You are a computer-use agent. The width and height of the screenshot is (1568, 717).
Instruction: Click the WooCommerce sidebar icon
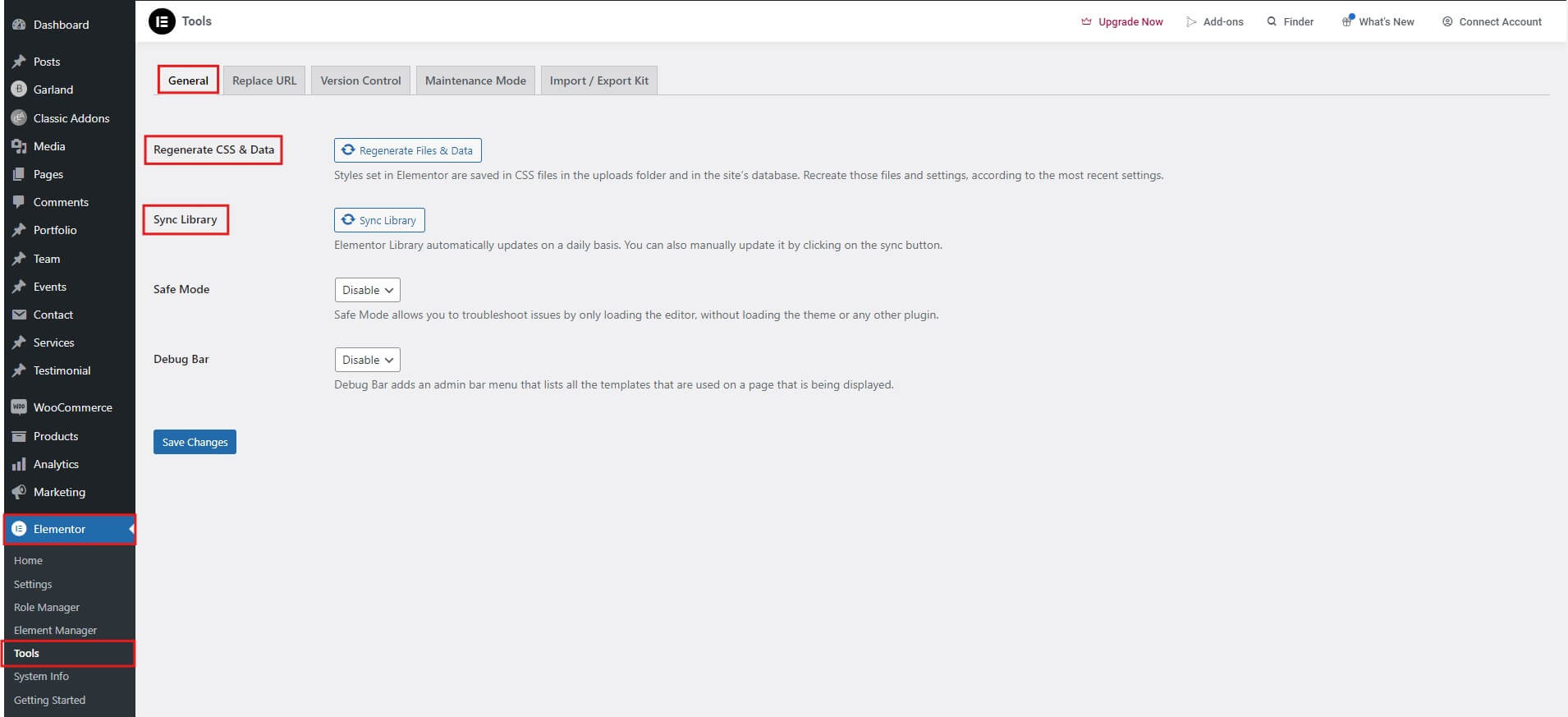click(19, 407)
